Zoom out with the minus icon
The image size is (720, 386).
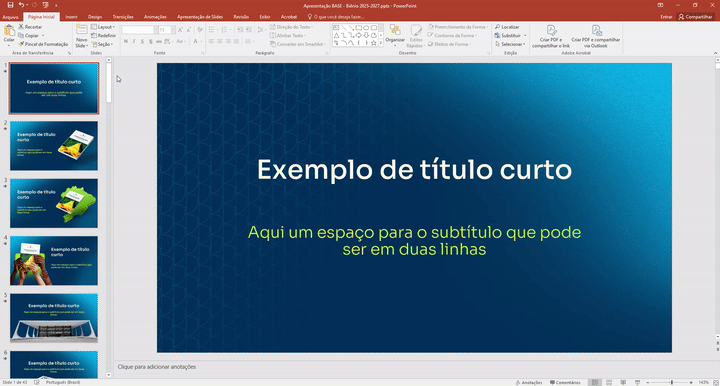click(x=648, y=382)
